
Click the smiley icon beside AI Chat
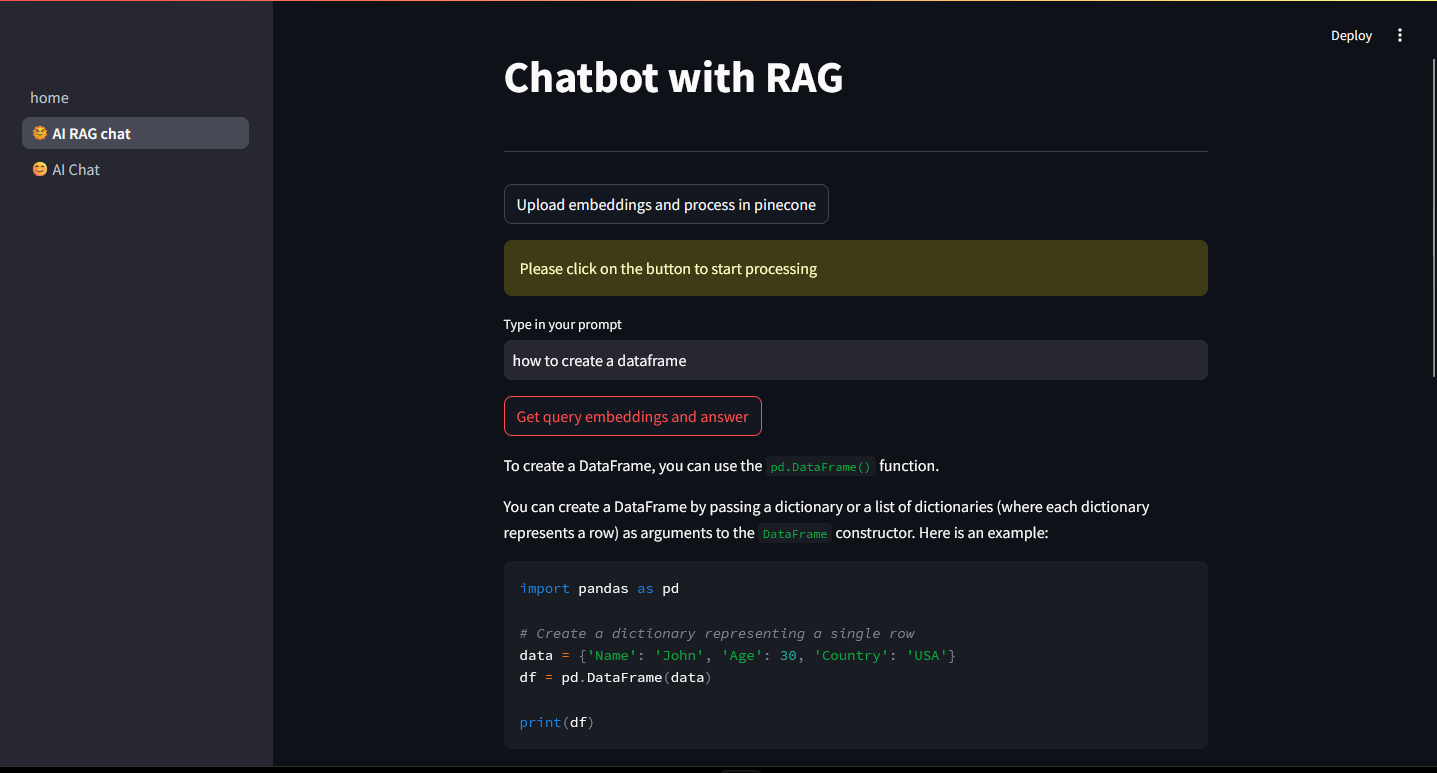coord(39,169)
